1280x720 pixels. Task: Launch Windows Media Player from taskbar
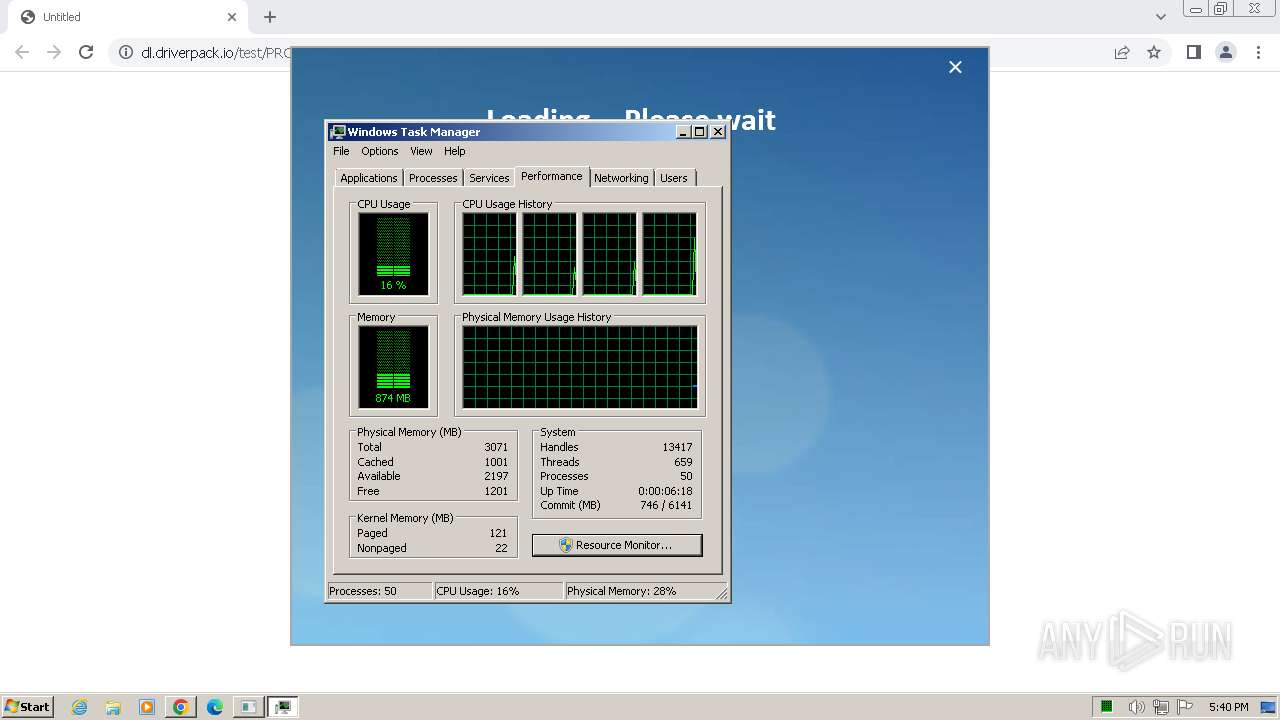tap(147, 707)
